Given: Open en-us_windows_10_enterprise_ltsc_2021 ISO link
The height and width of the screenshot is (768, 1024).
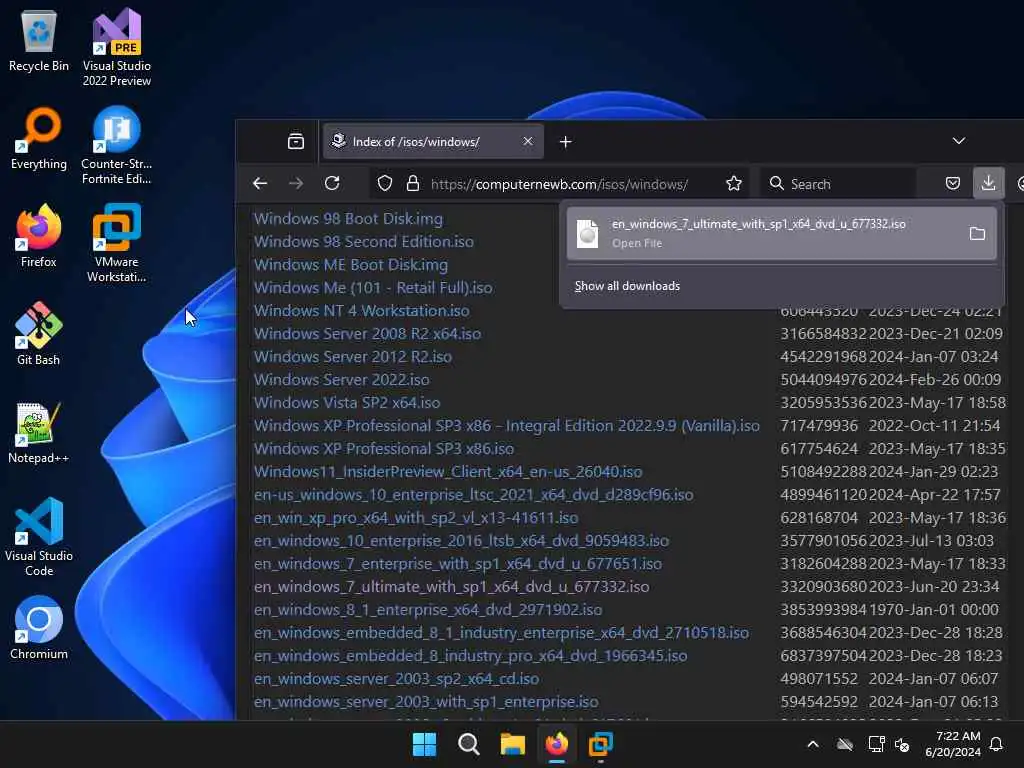Looking at the screenshot, I should coord(473,494).
